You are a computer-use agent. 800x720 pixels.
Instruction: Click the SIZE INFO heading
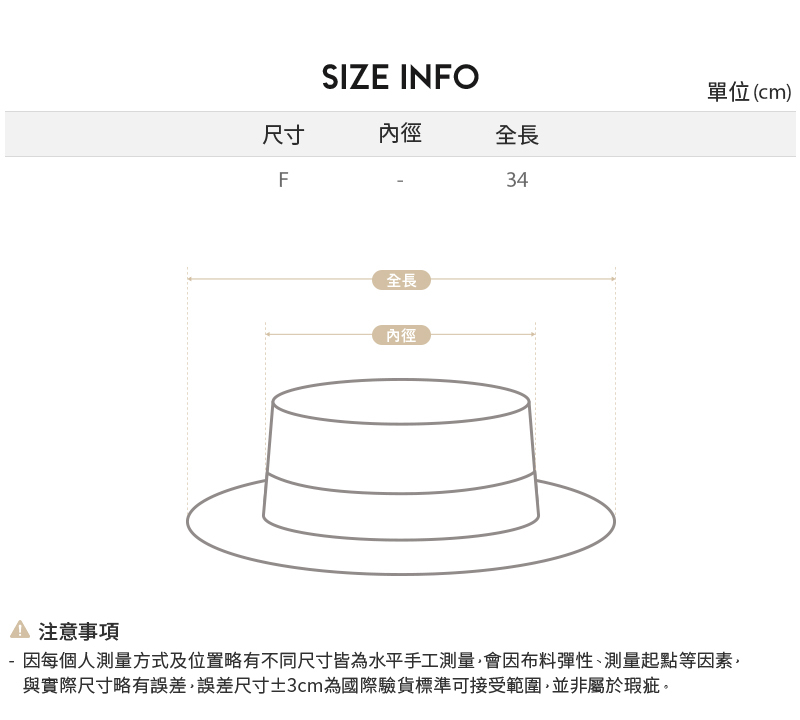401,77
